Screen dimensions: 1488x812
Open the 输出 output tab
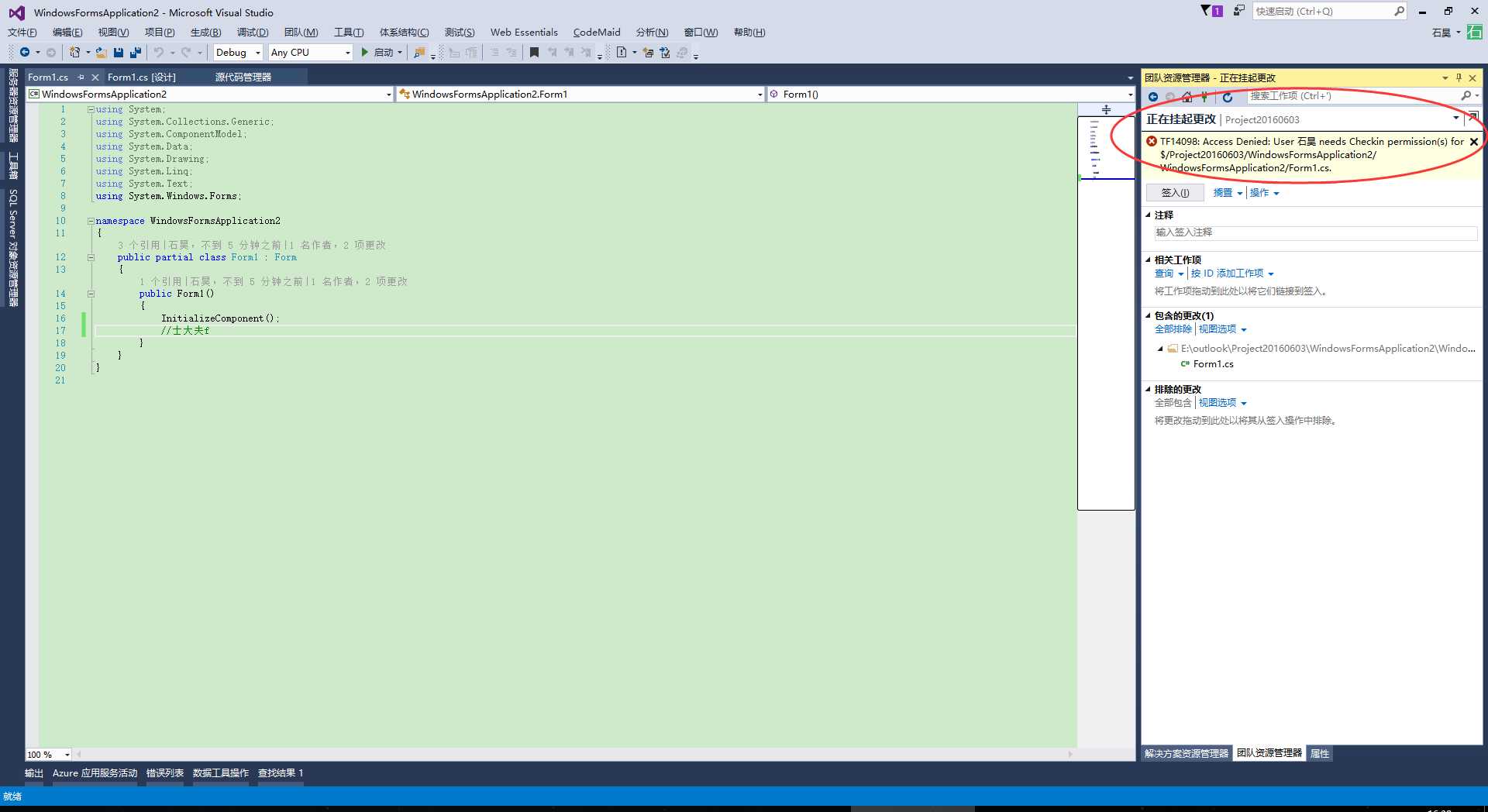[34, 773]
